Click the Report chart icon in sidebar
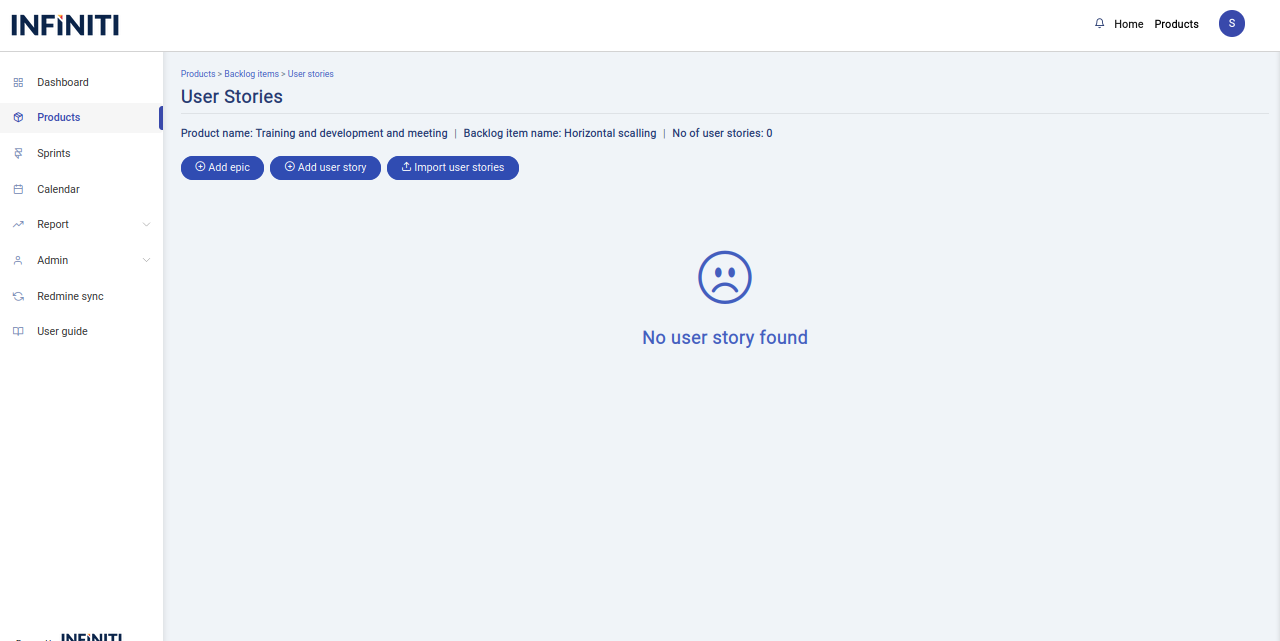The image size is (1280, 641). coord(18,225)
